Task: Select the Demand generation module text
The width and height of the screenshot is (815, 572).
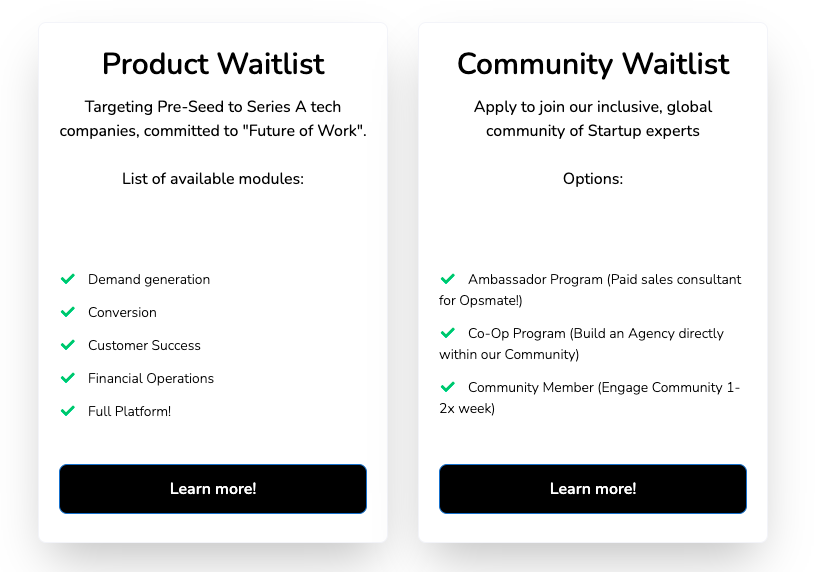Action: pyautogui.click(x=149, y=280)
